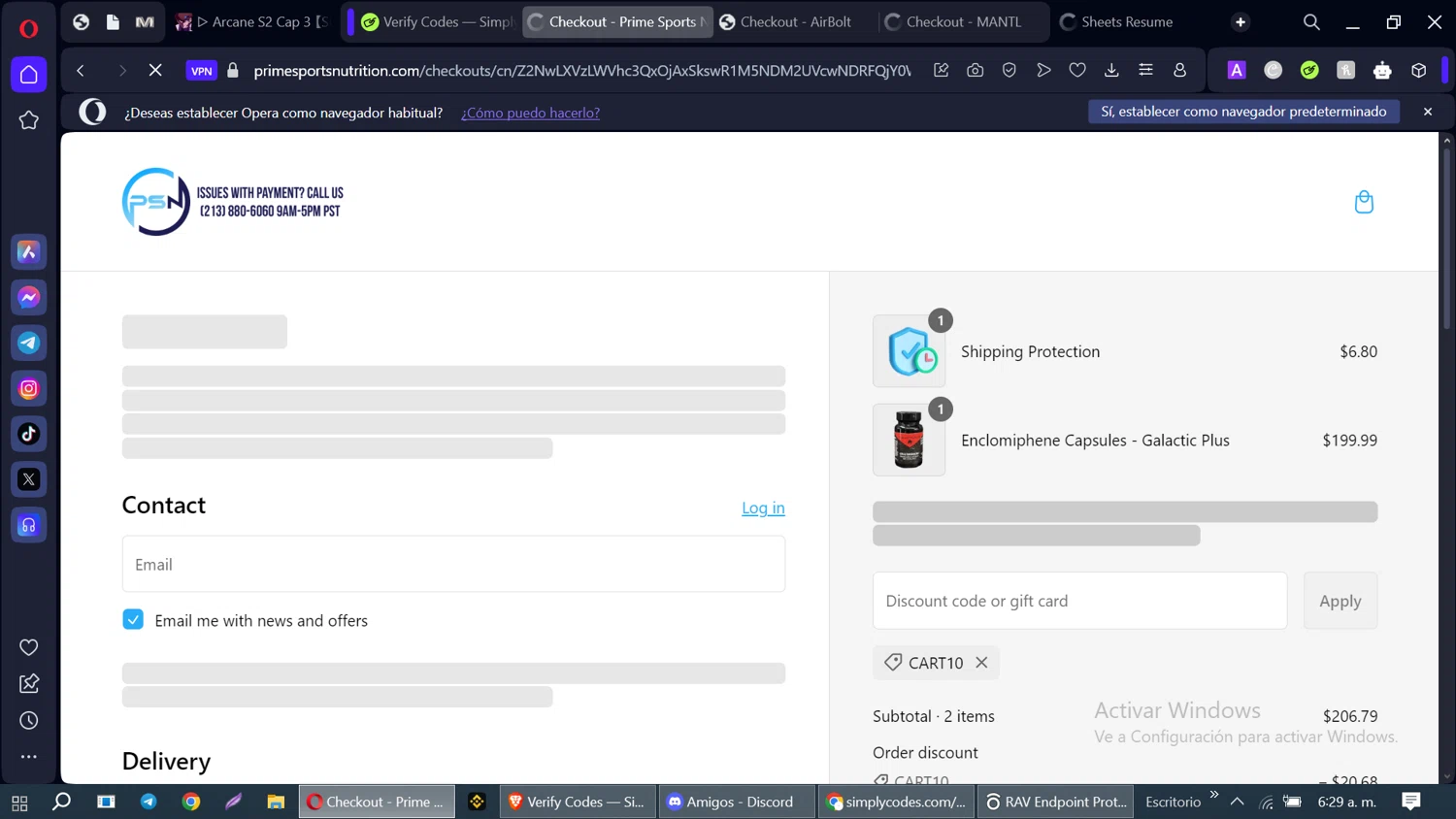The height and width of the screenshot is (819, 1456).
Task: Stop page loading with X button
Action: [155, 70]
